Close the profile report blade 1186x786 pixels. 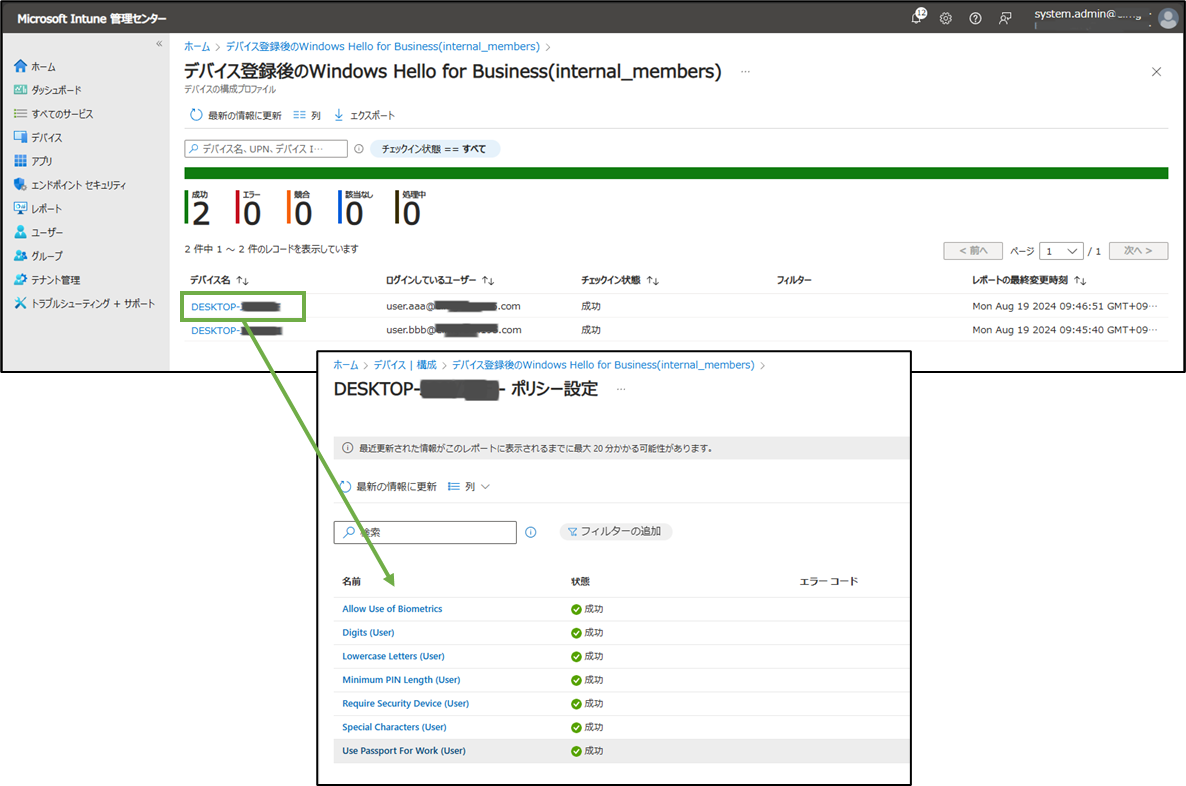click(1156, 72)
